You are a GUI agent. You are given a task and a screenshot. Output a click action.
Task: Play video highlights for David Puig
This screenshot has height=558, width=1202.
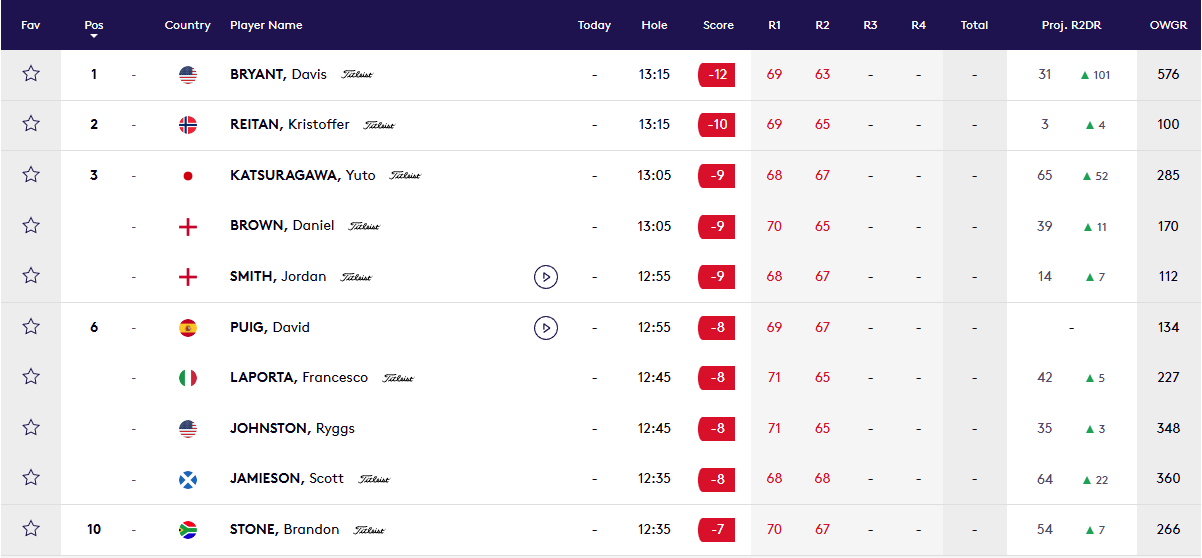(x=545, y=327)
